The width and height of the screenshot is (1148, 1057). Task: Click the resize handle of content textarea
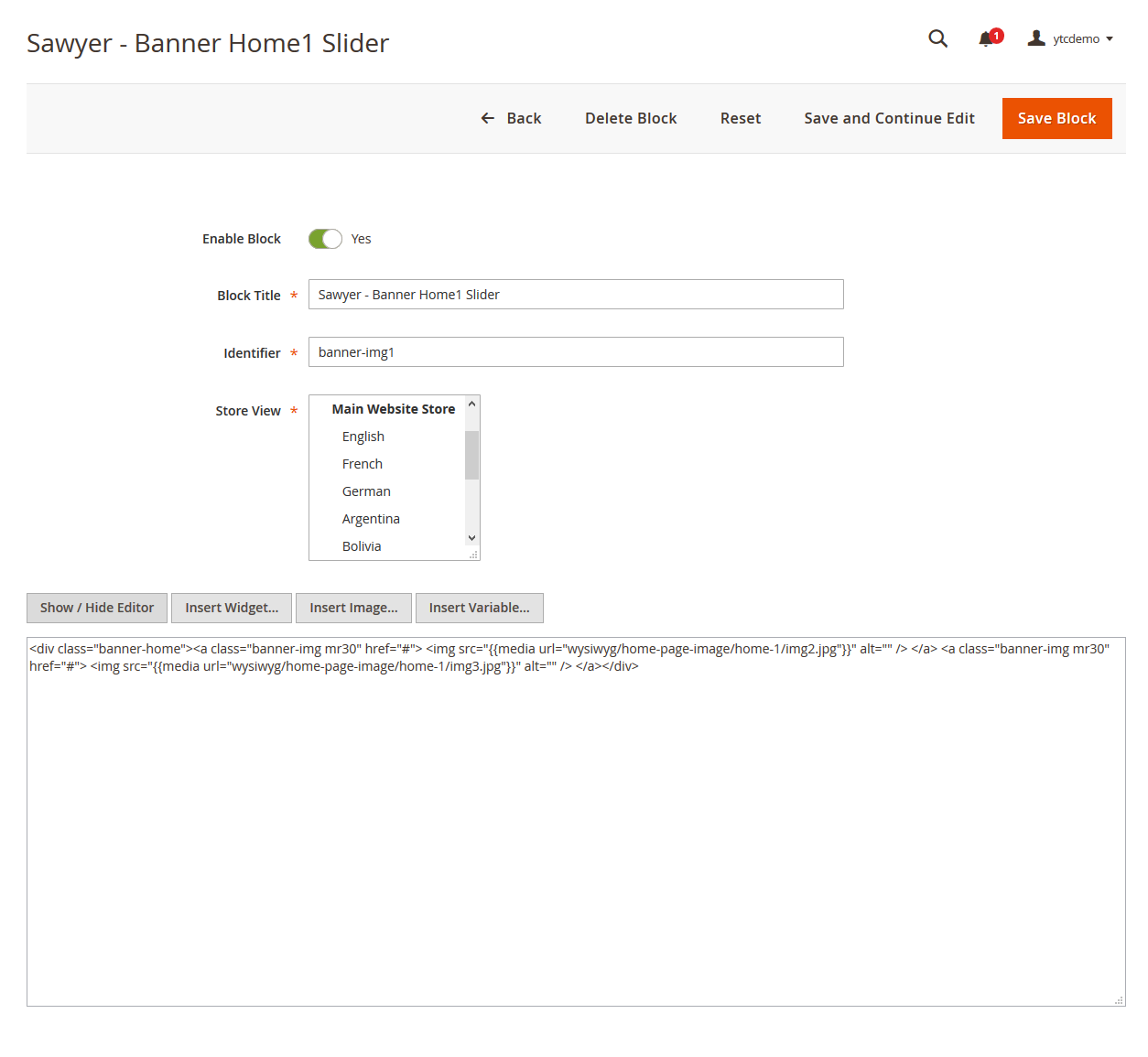pos(1119,1000)
